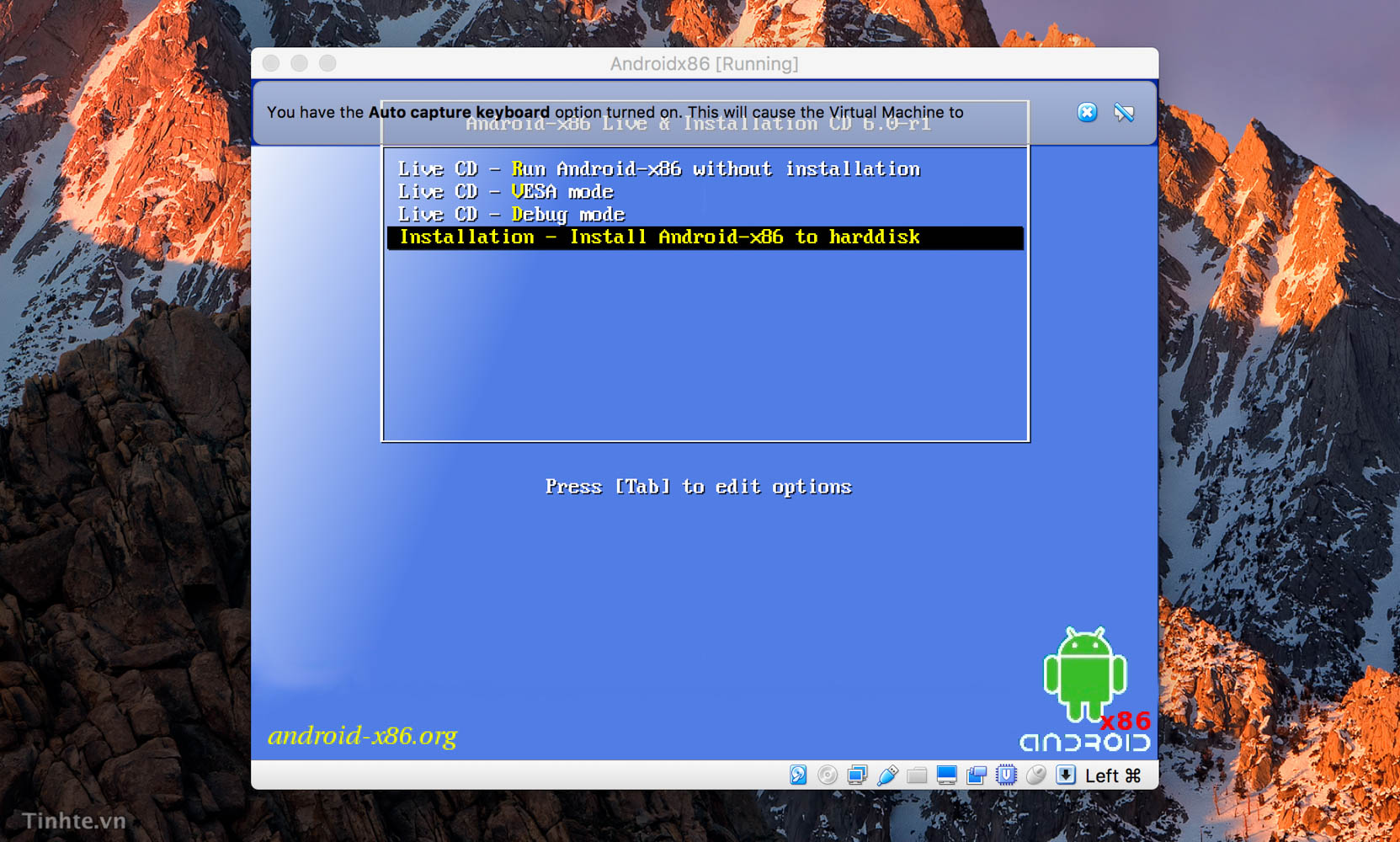Click the 'Press [Tab] to edit options' text
1400x842 pixels.
699,487
